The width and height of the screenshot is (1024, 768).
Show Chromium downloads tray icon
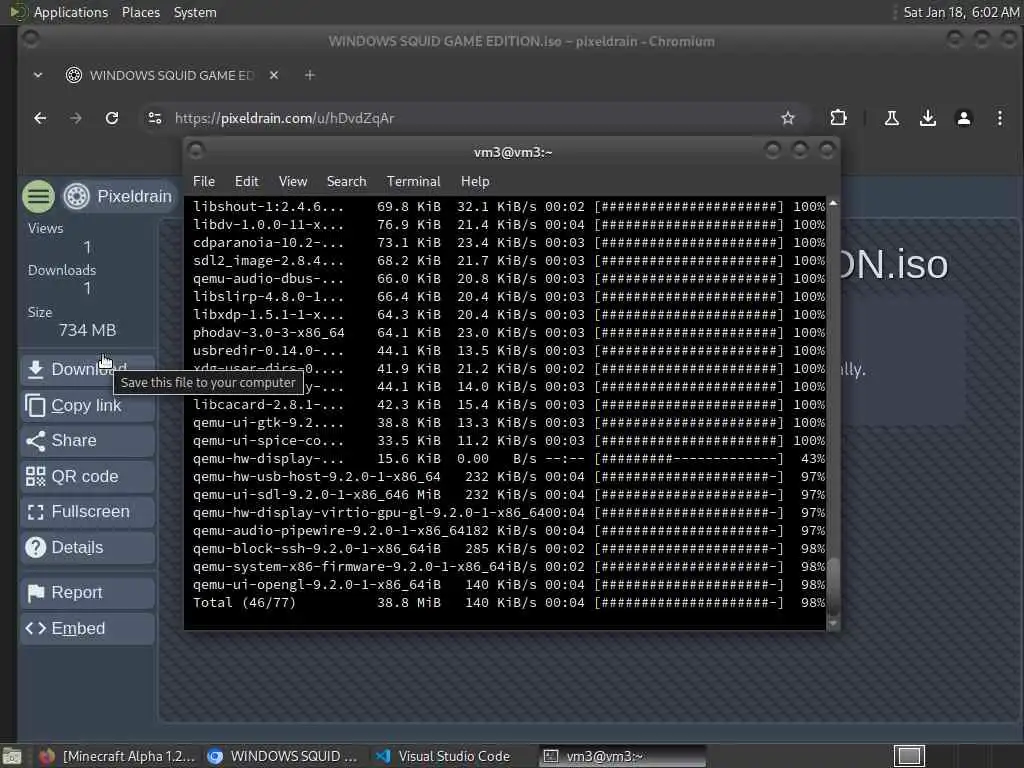[927, 118]
